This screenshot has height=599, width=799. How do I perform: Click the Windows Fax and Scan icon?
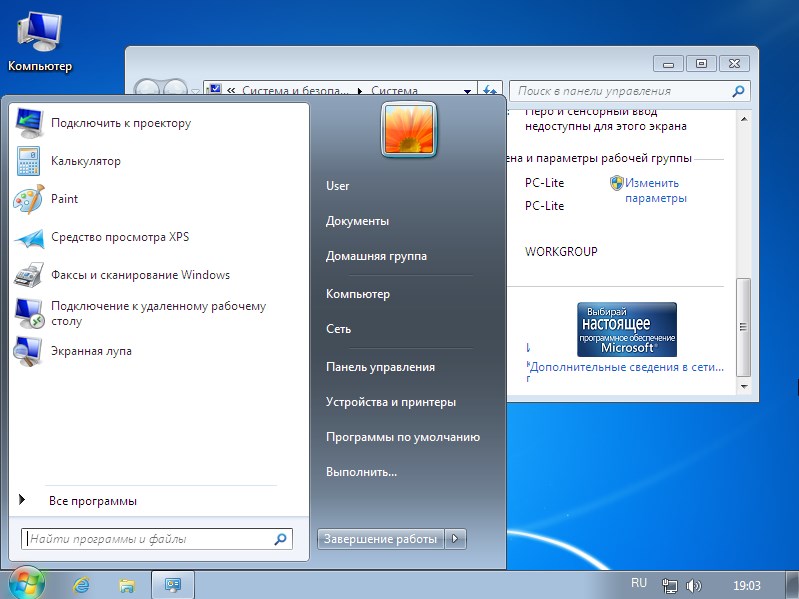(29, 275)
